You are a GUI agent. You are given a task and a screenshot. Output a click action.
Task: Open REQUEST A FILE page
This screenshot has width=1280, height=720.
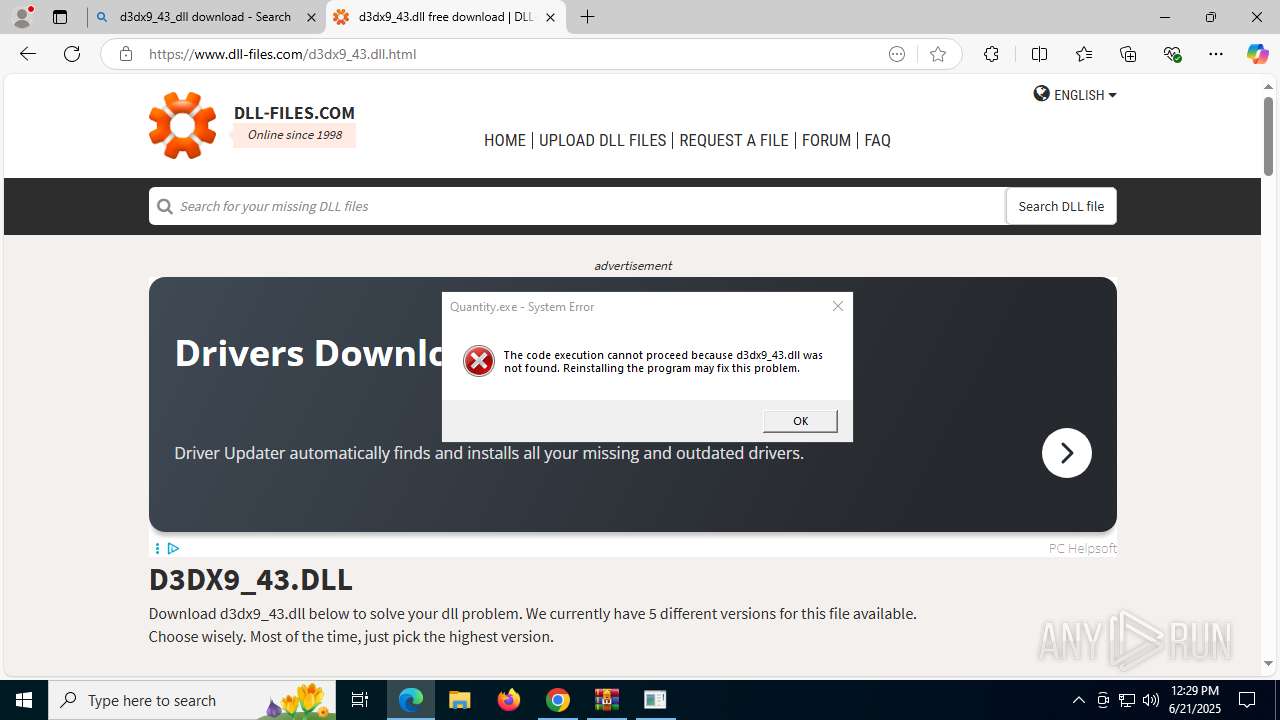tap(734, 140)
